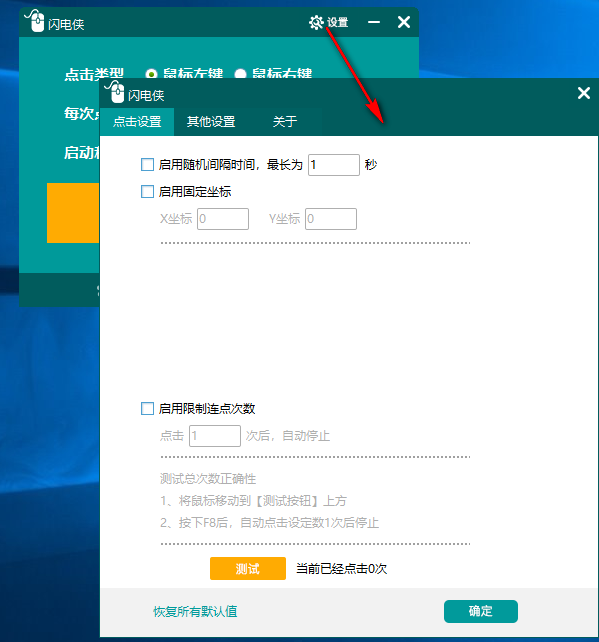Image resolution: width=599 pixels, height=642 pixels.
Task: Click 点击类型 label in main window
Action: click(x=94, y=74)
